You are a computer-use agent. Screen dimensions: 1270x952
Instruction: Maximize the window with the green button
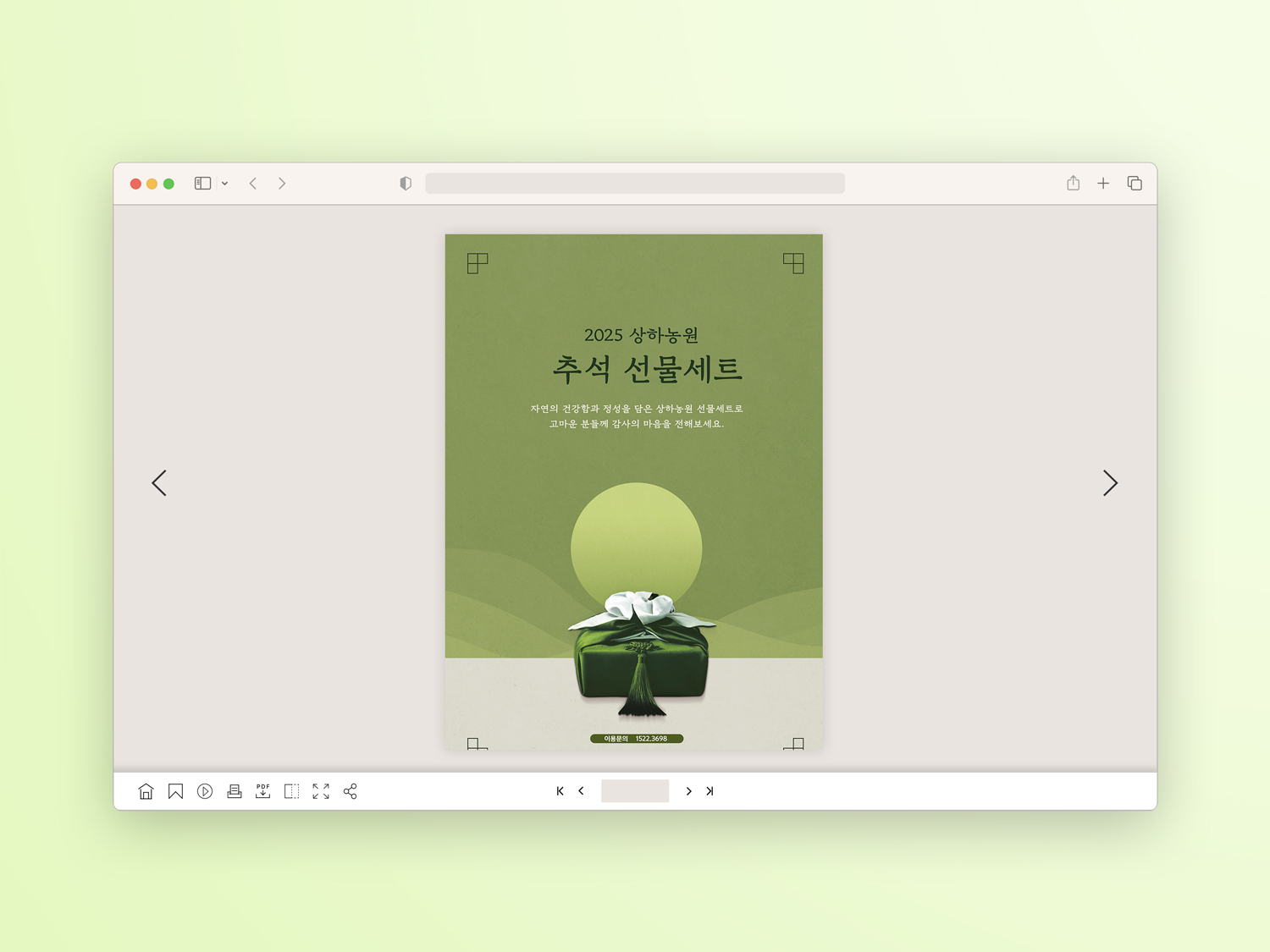[169, 184]
